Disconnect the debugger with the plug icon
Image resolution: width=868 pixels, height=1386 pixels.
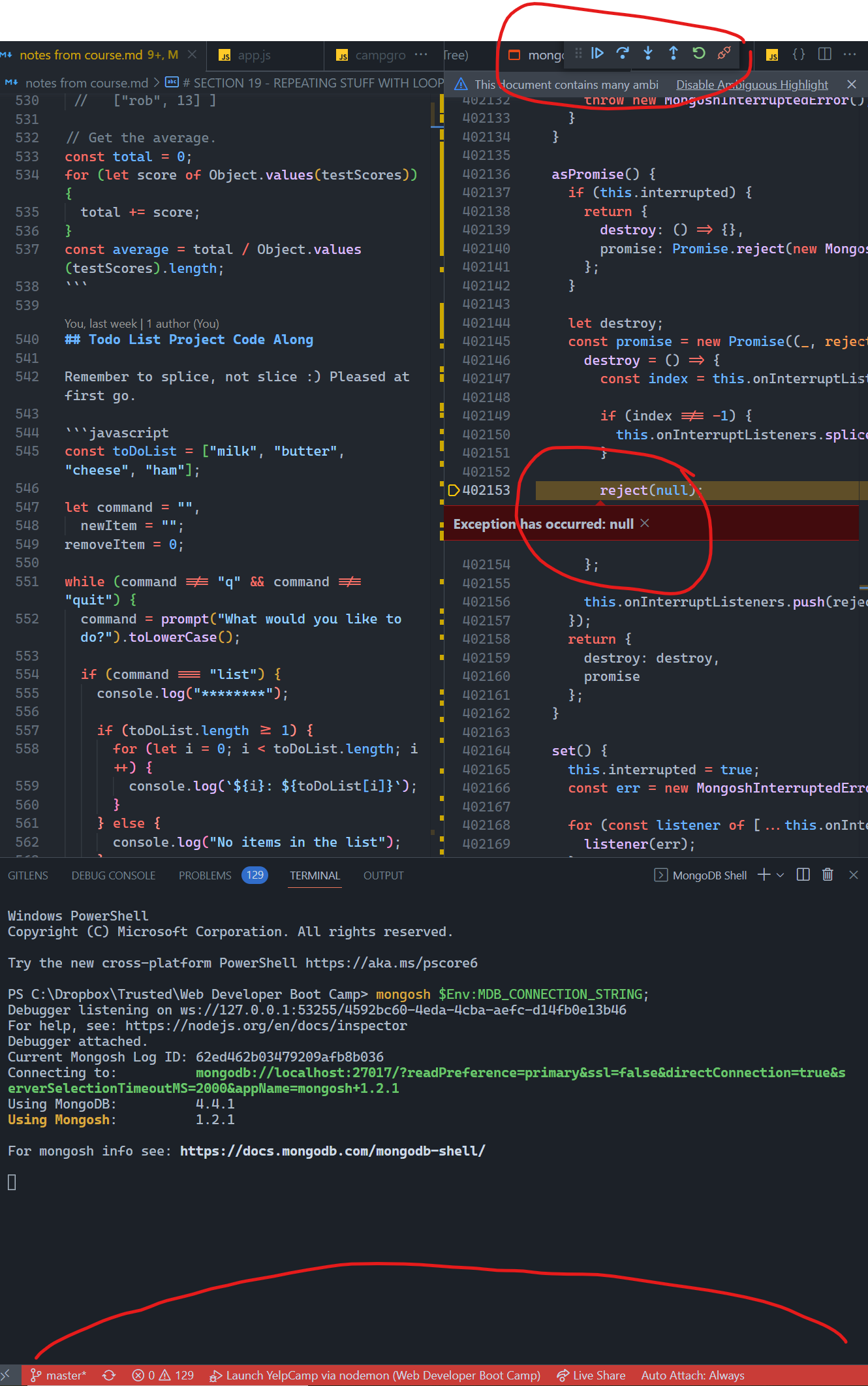724,54
